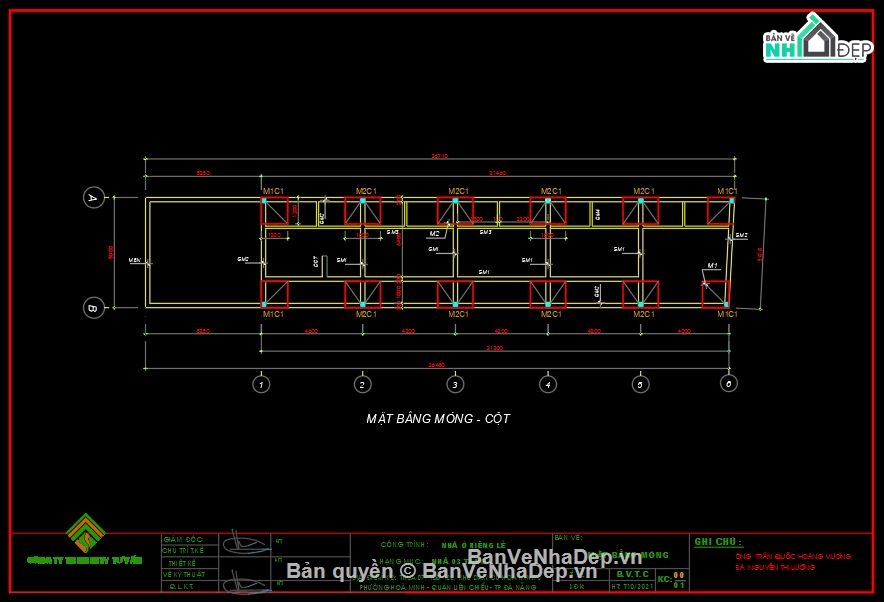Click the grid axis bubble numbered 6

tap(730, 383)
